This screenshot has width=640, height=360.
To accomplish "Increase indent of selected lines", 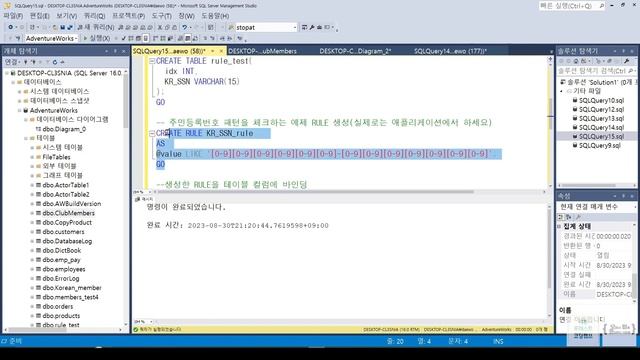I will pos(230,38).
